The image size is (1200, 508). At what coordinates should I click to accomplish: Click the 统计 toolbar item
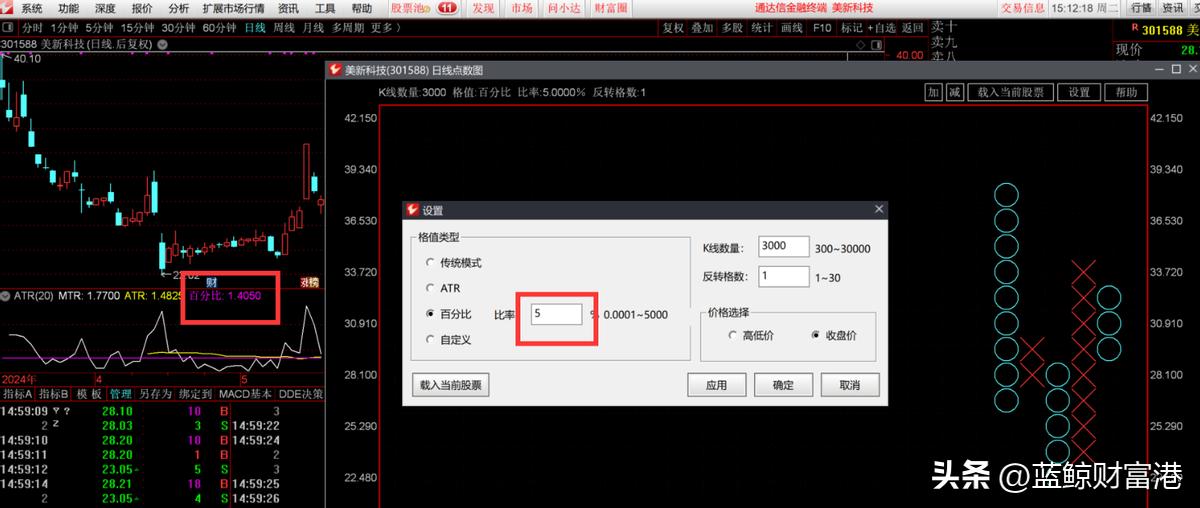tap(761, 27)
